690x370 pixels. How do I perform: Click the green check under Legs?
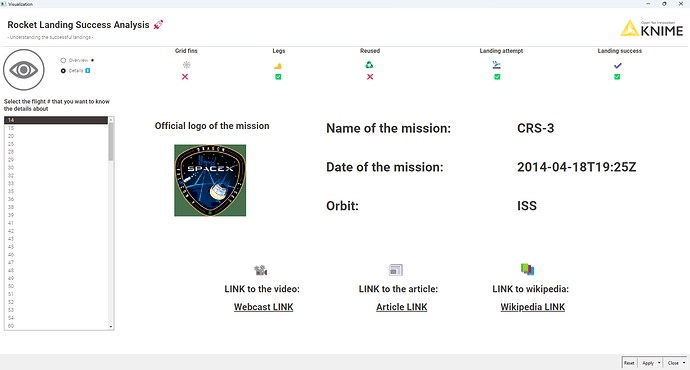[278, 77]
